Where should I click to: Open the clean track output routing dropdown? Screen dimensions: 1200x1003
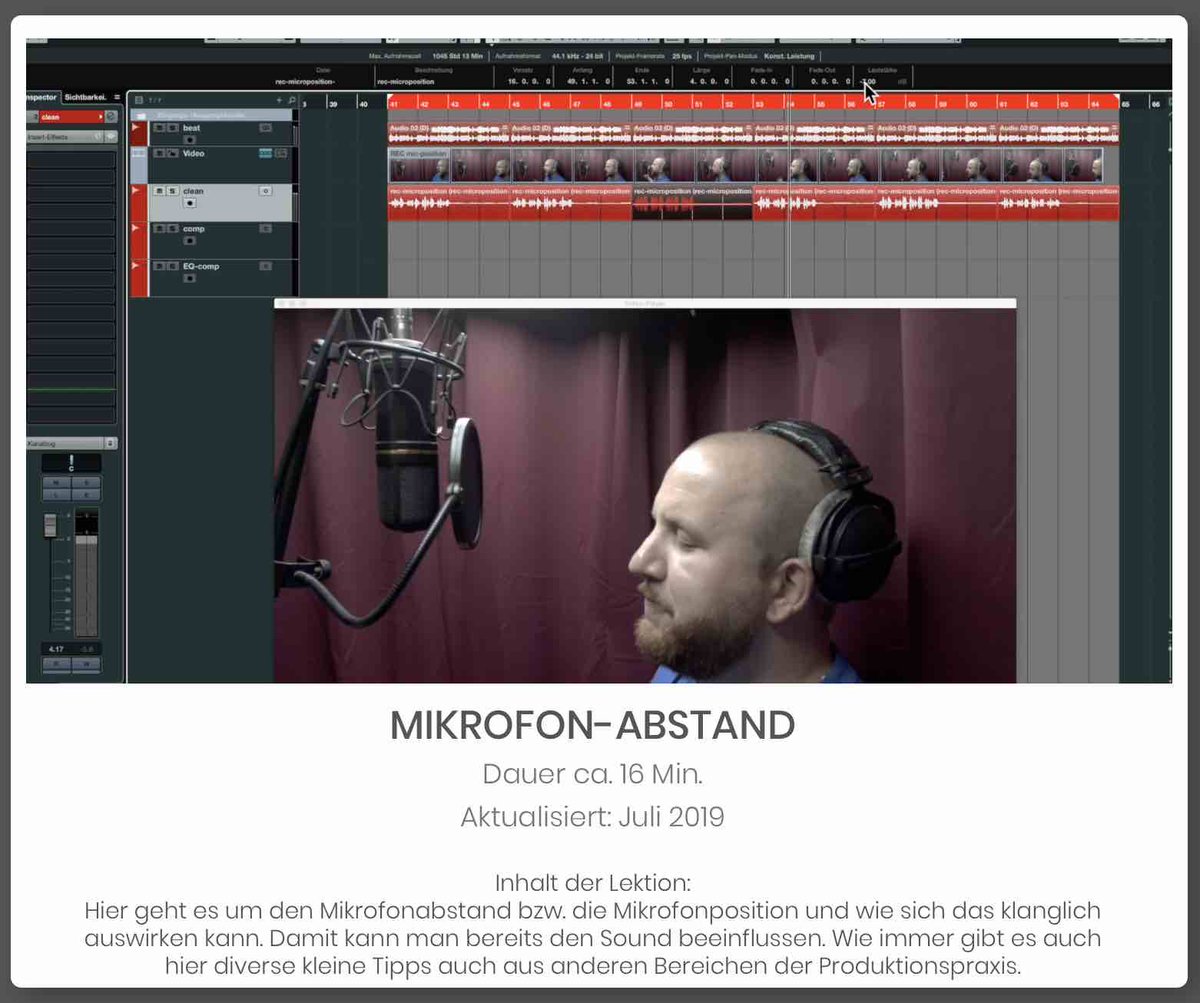click(x=100, y=116)
